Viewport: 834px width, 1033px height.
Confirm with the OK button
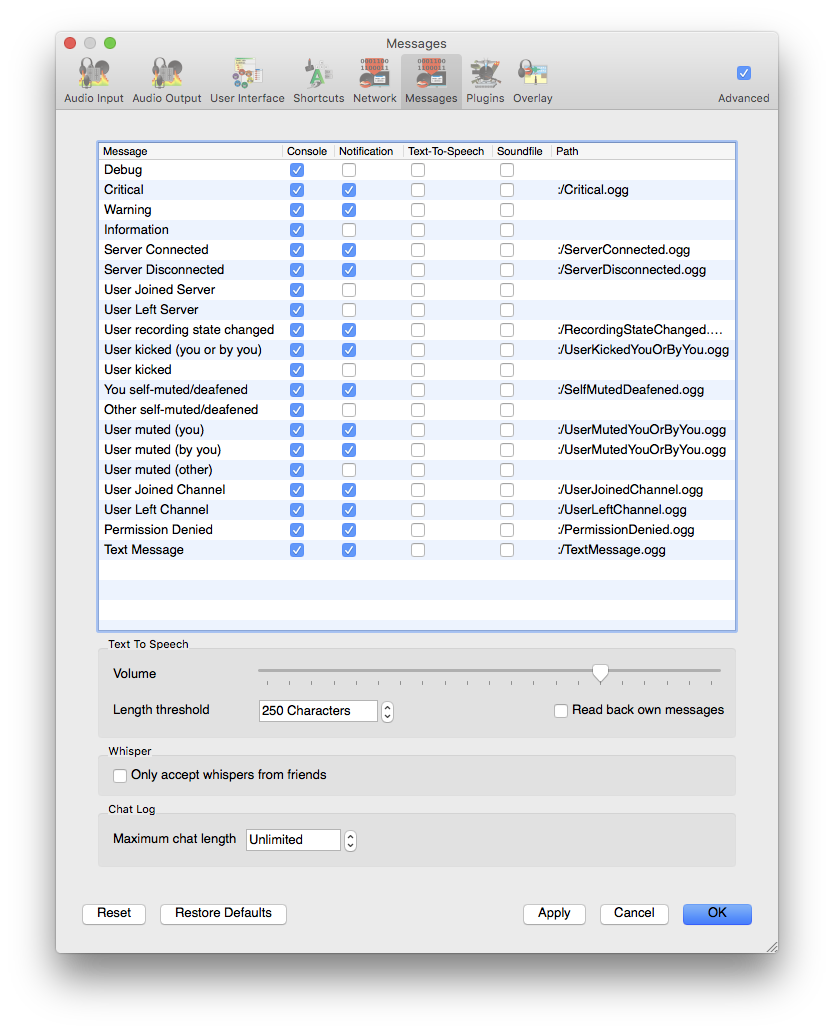pos(717,913)
